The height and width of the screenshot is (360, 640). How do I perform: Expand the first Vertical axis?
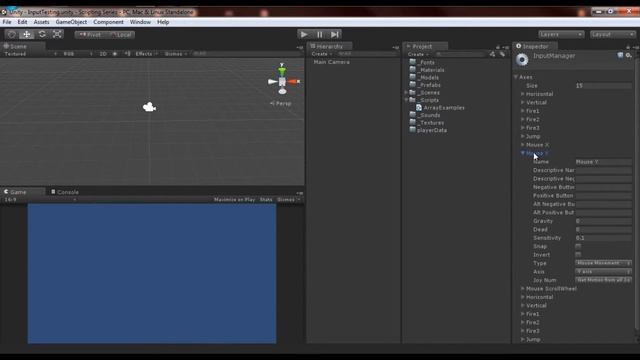(x=522, y=102)
